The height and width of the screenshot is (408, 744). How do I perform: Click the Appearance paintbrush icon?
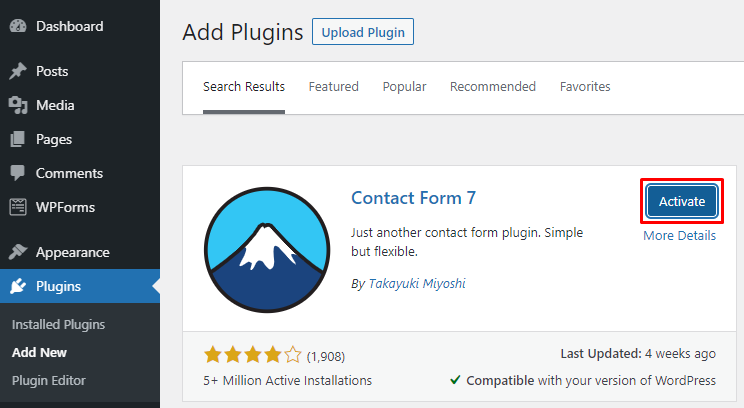coord(18,252)
